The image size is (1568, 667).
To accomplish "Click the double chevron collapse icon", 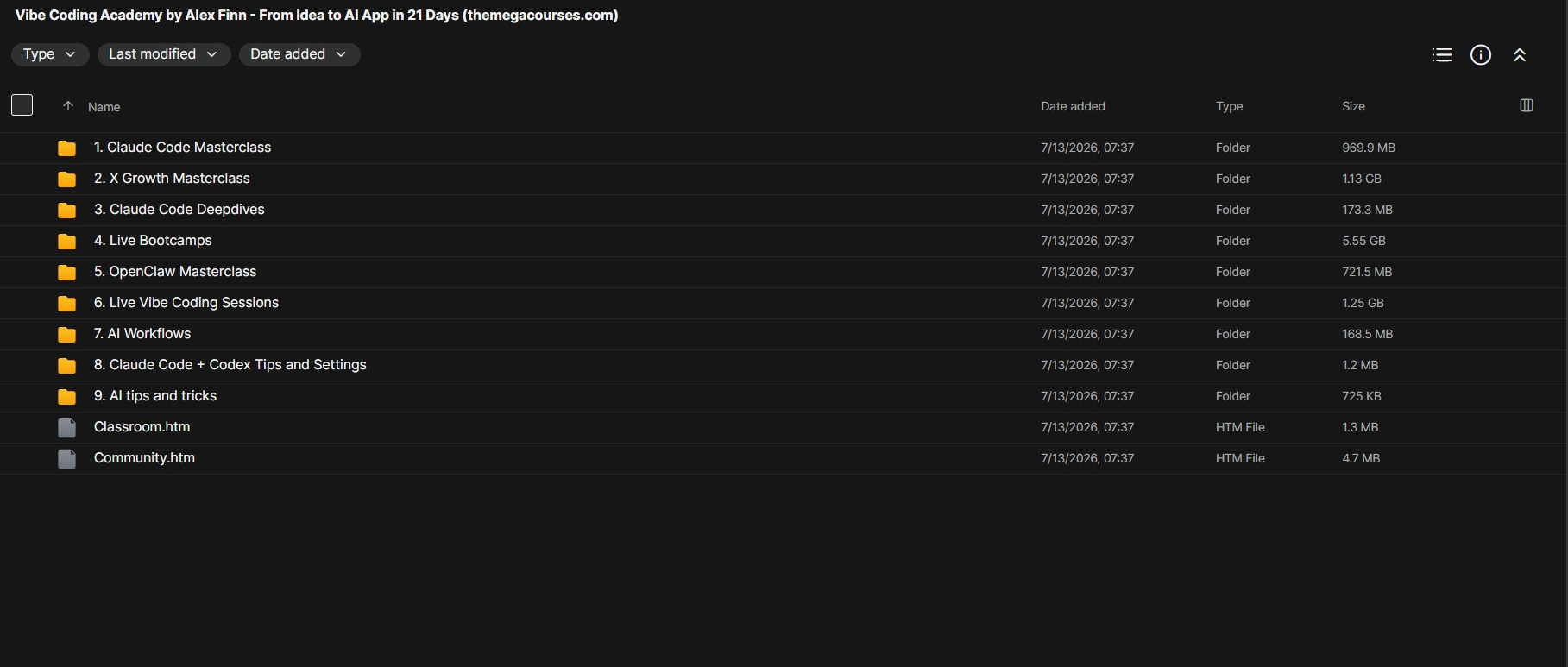I will tap(1520, 55).
